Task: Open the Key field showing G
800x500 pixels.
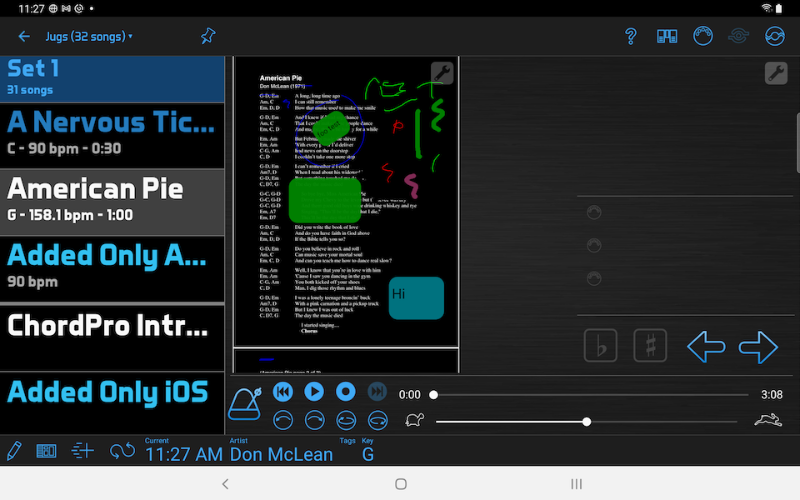Action: coord(368,454)
